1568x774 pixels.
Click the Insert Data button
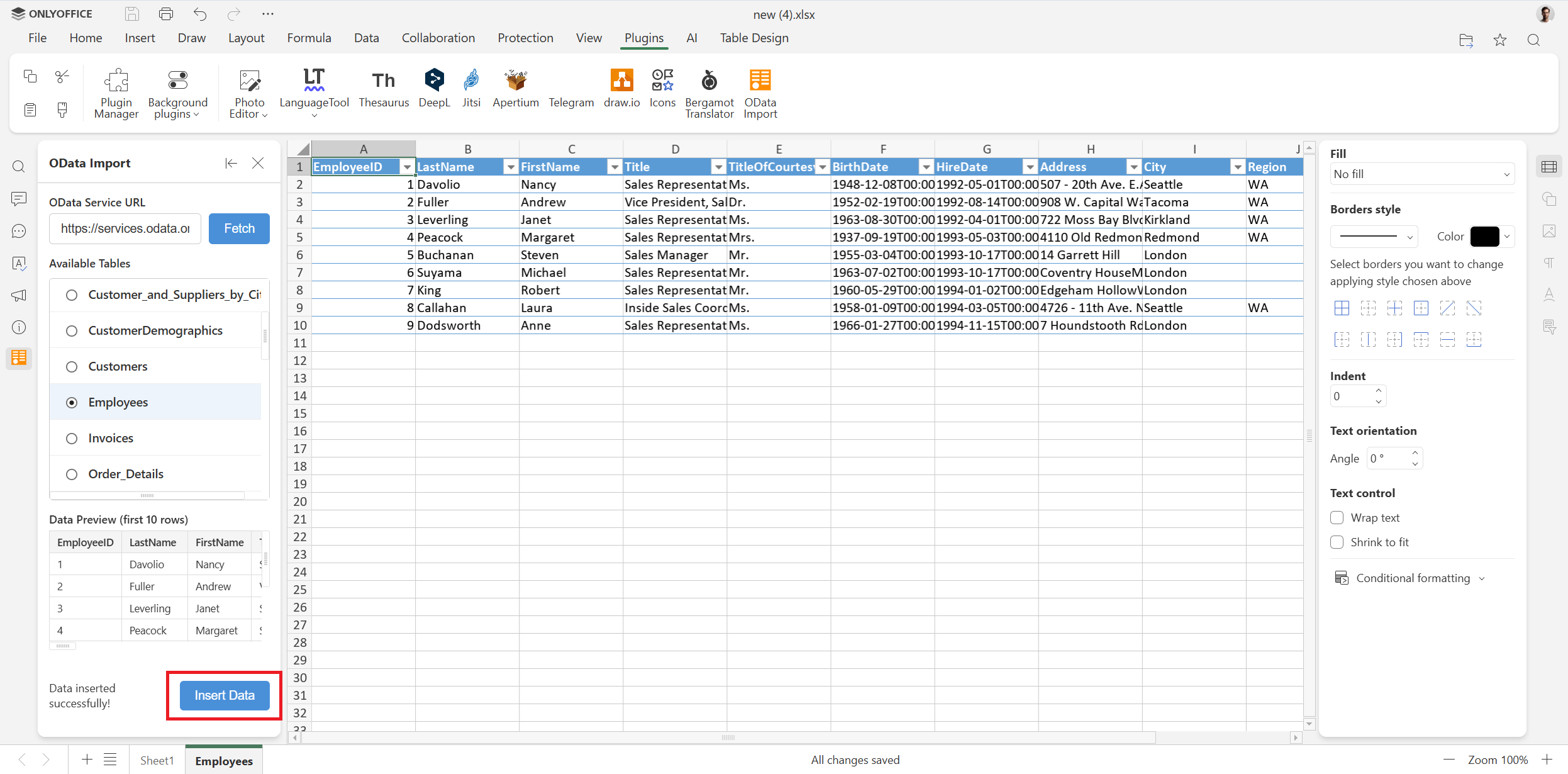click(224, 695)
